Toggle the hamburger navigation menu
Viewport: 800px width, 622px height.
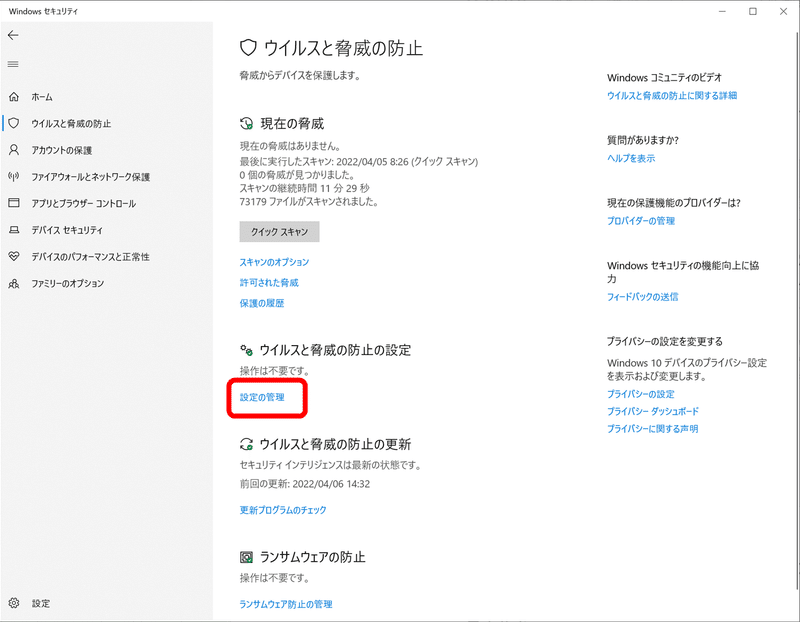[x=13, y=64]
